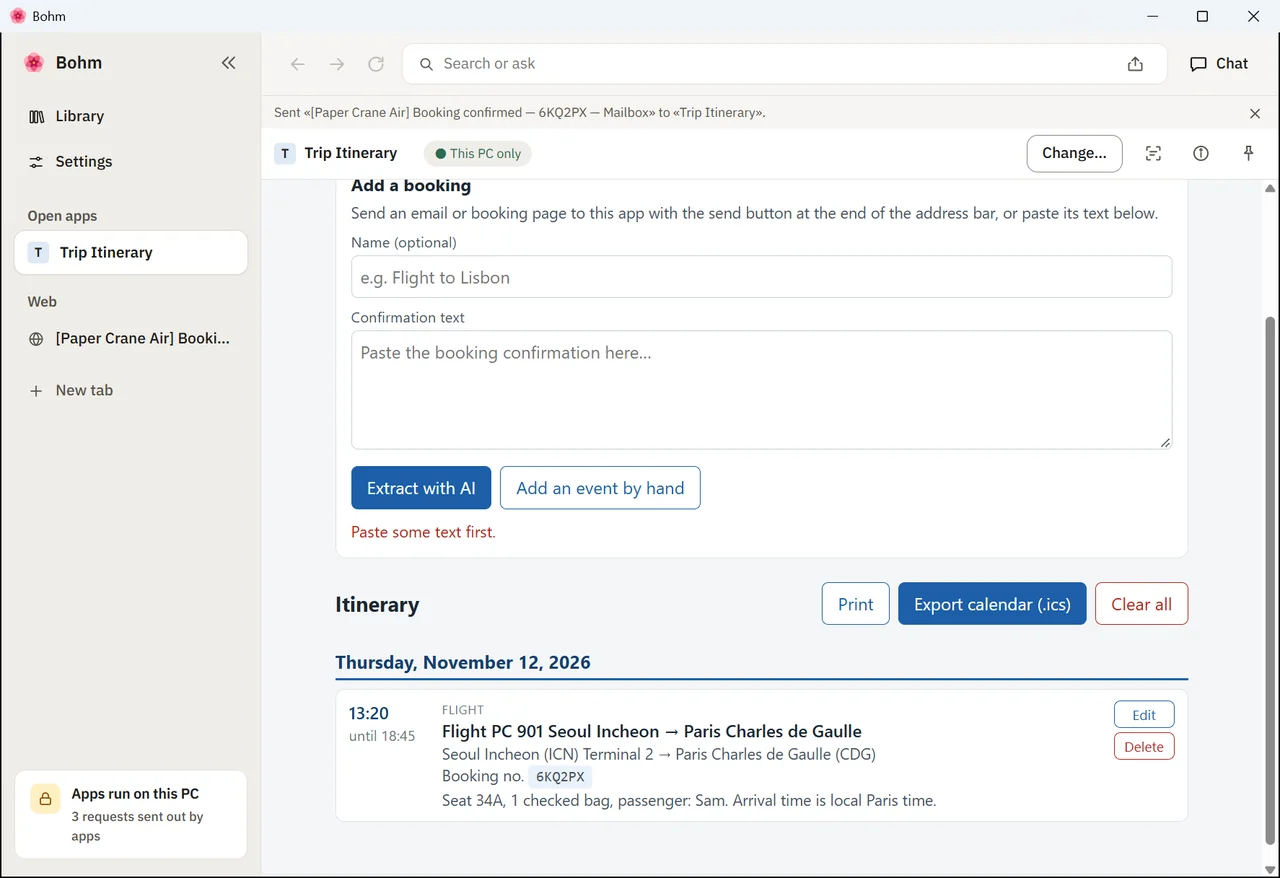The width and height of the screenshot is (1280, 878).
Task: Open Settings in the sidebar
Action: (x=131, y=161)
